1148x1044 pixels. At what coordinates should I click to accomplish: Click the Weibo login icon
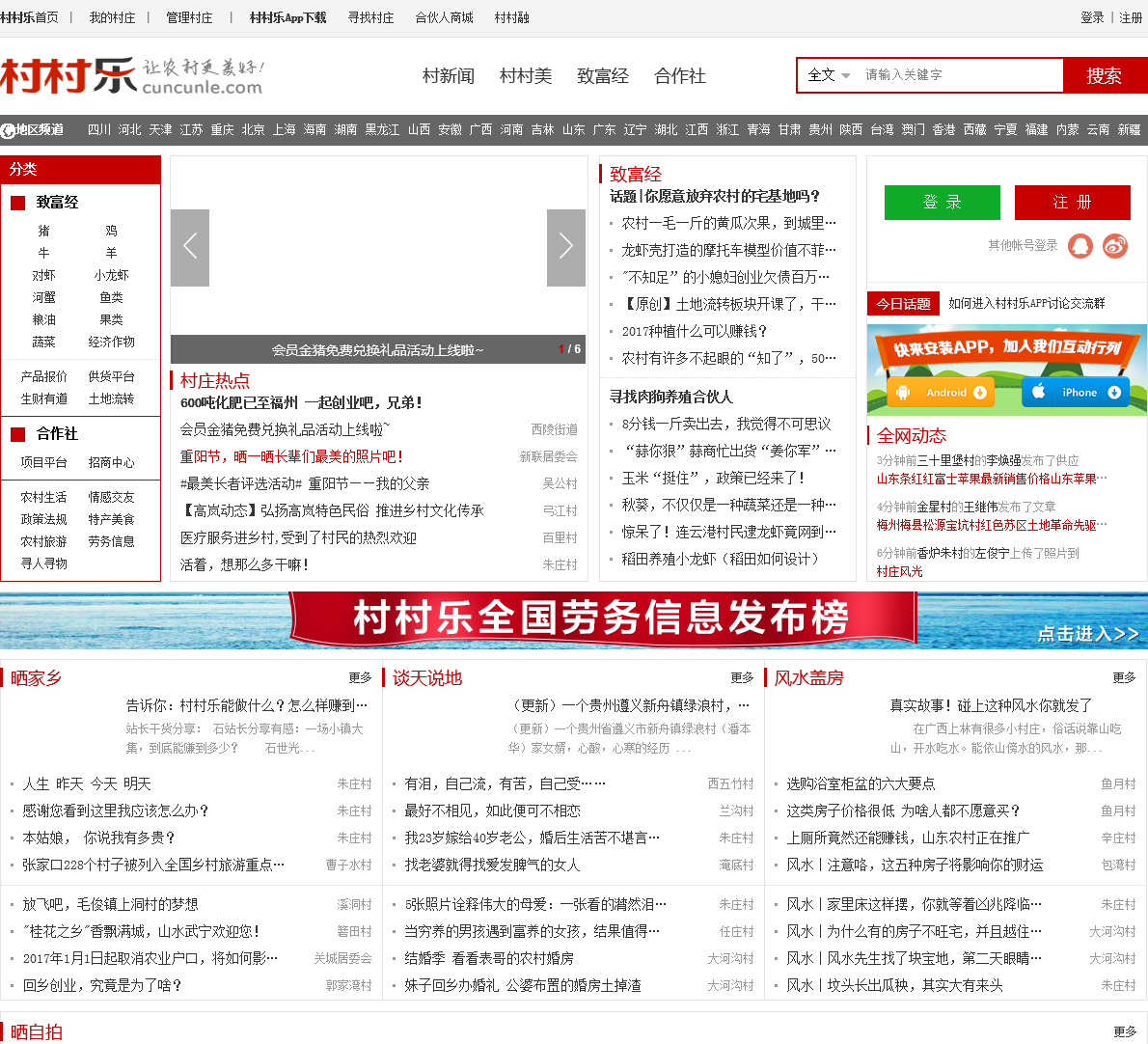click(x=1115, y=246)
